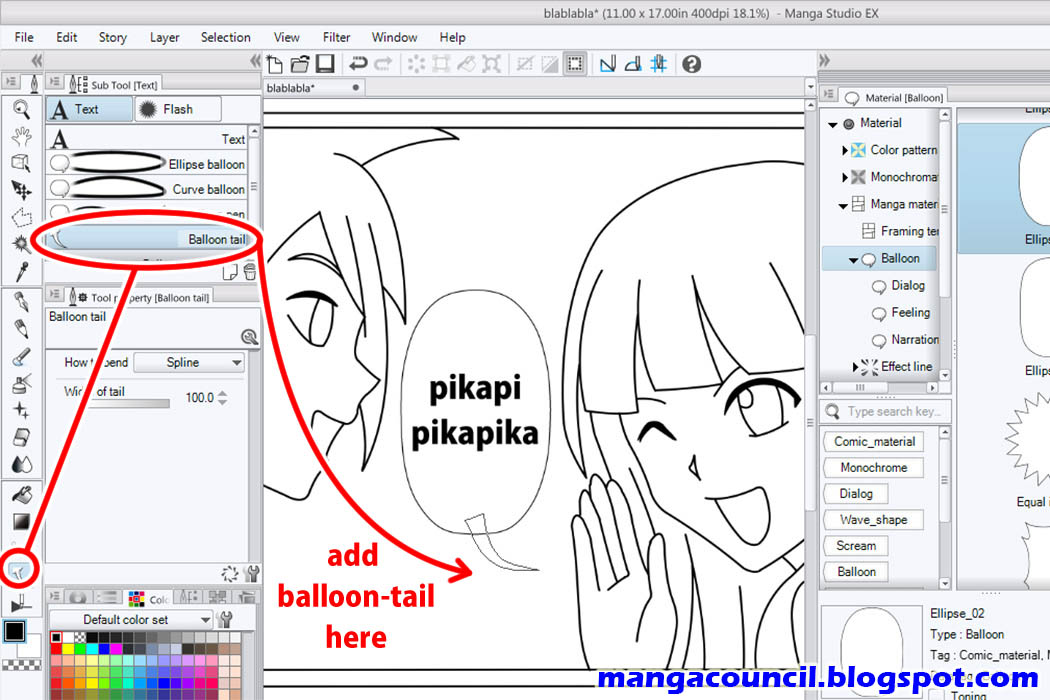The height and width of the screenshot is (700, 1050).
Task: Open the Help question mark icon
Action: (692, 64)
